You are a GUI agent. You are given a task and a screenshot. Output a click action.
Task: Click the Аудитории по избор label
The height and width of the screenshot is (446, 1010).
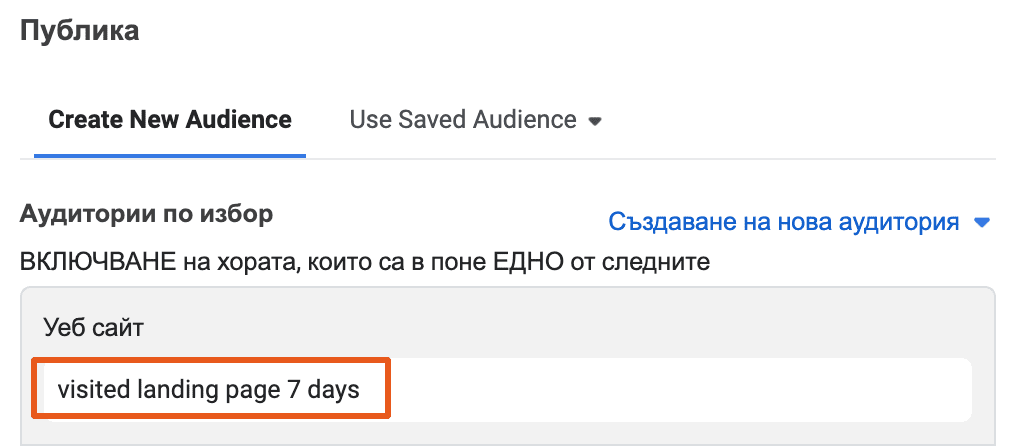(x=146, y=214)
